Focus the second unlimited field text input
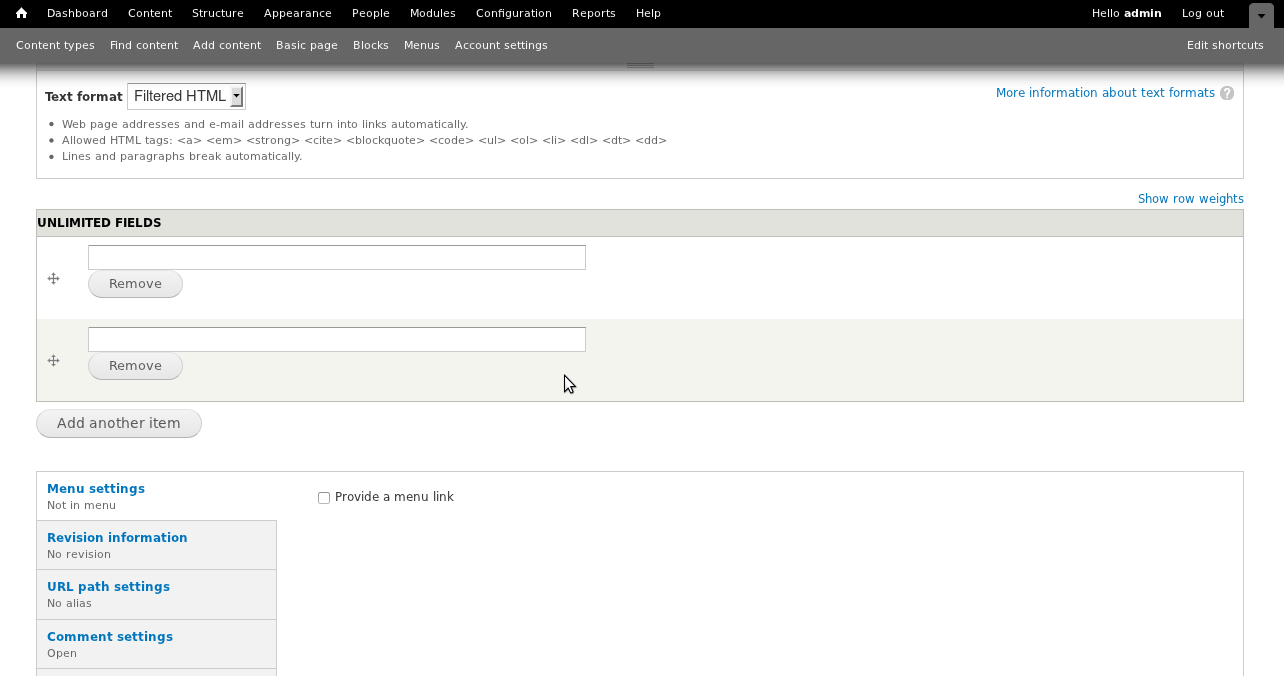 [337, 339]
